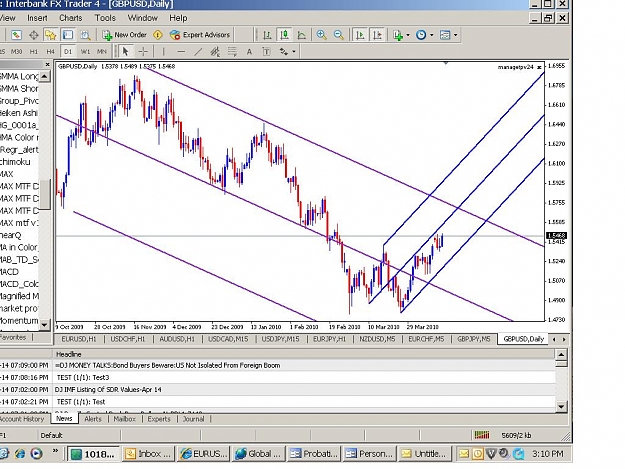Open the Help menu
Image resolution: width=625 pixels, height=469 pixels.
[x=178, y=18]
